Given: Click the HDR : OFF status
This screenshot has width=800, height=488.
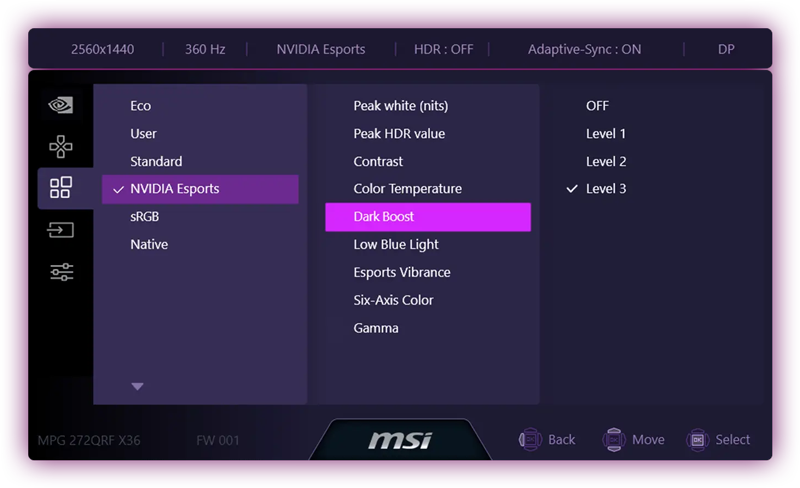Looking at the screenshot, I should (443, 50).
